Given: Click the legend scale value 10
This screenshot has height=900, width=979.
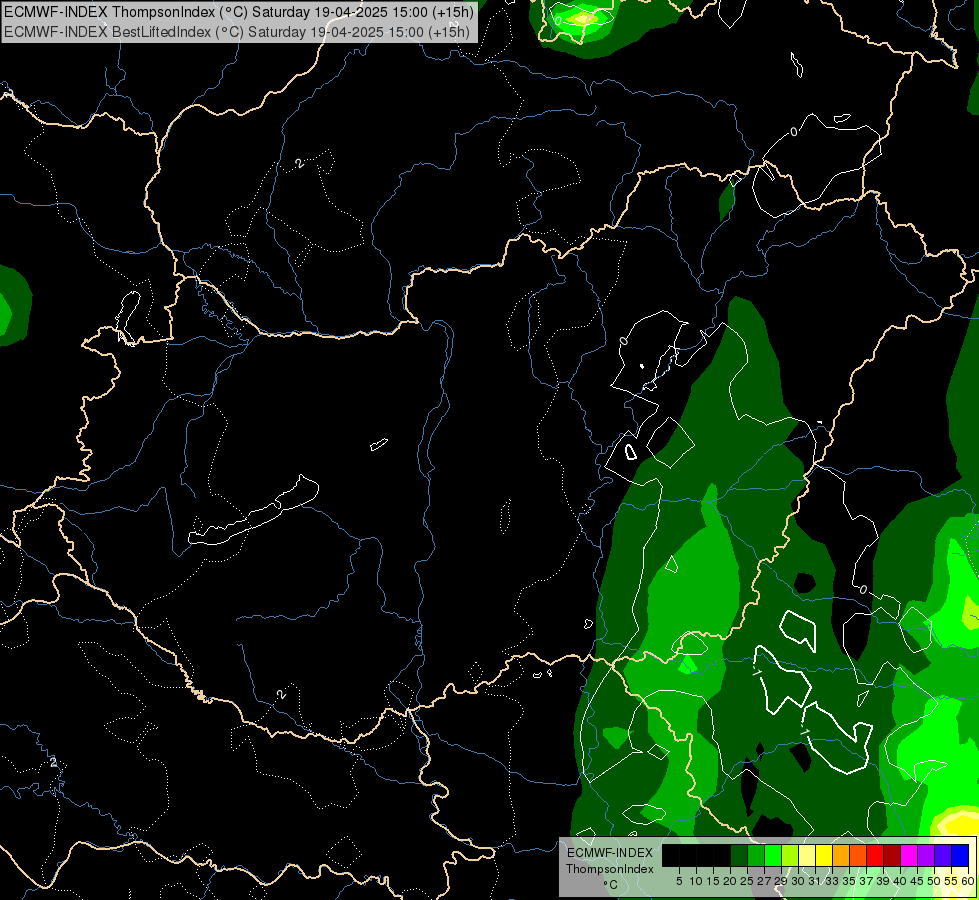Looking at the screenshot, I should tap(696, 881).
